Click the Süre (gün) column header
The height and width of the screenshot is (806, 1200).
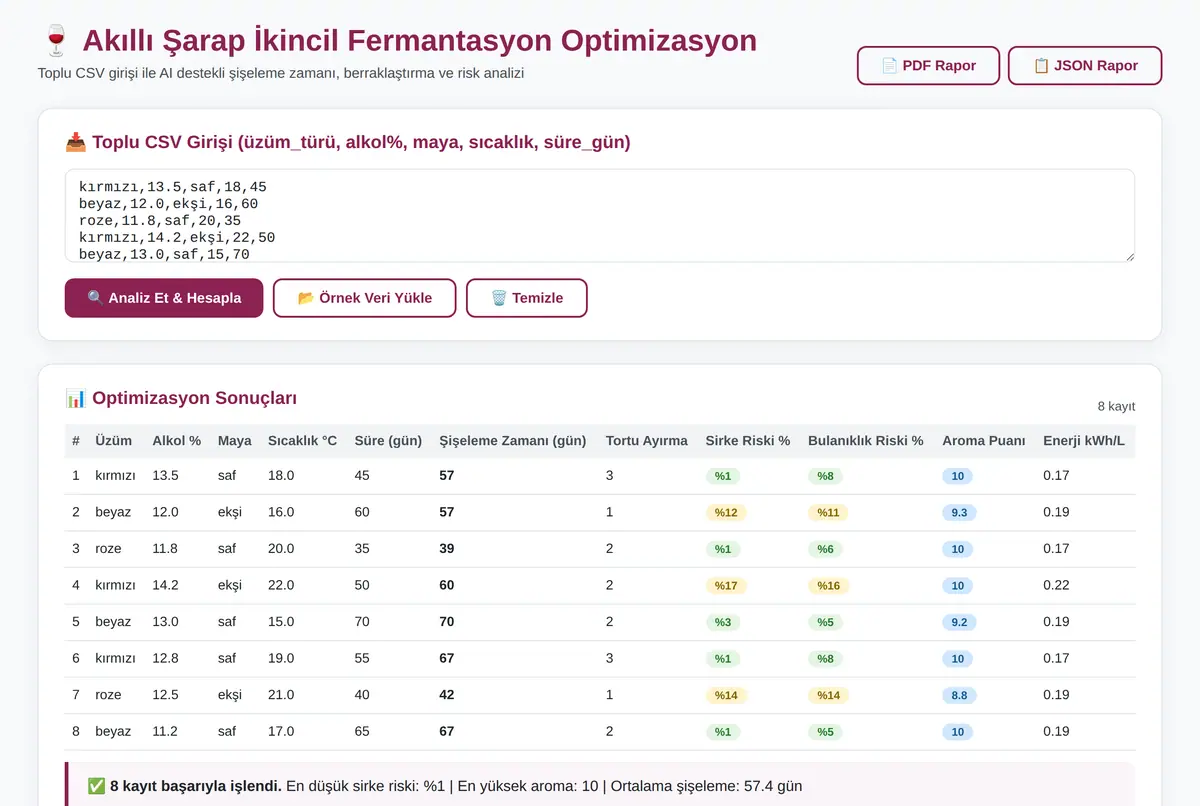coord(388,441)
